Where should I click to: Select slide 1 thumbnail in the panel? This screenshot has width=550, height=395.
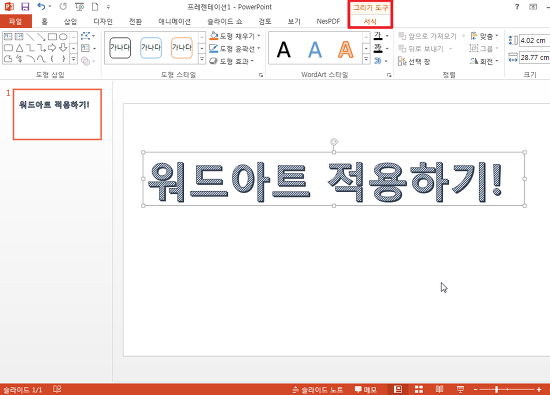[57, 114]
